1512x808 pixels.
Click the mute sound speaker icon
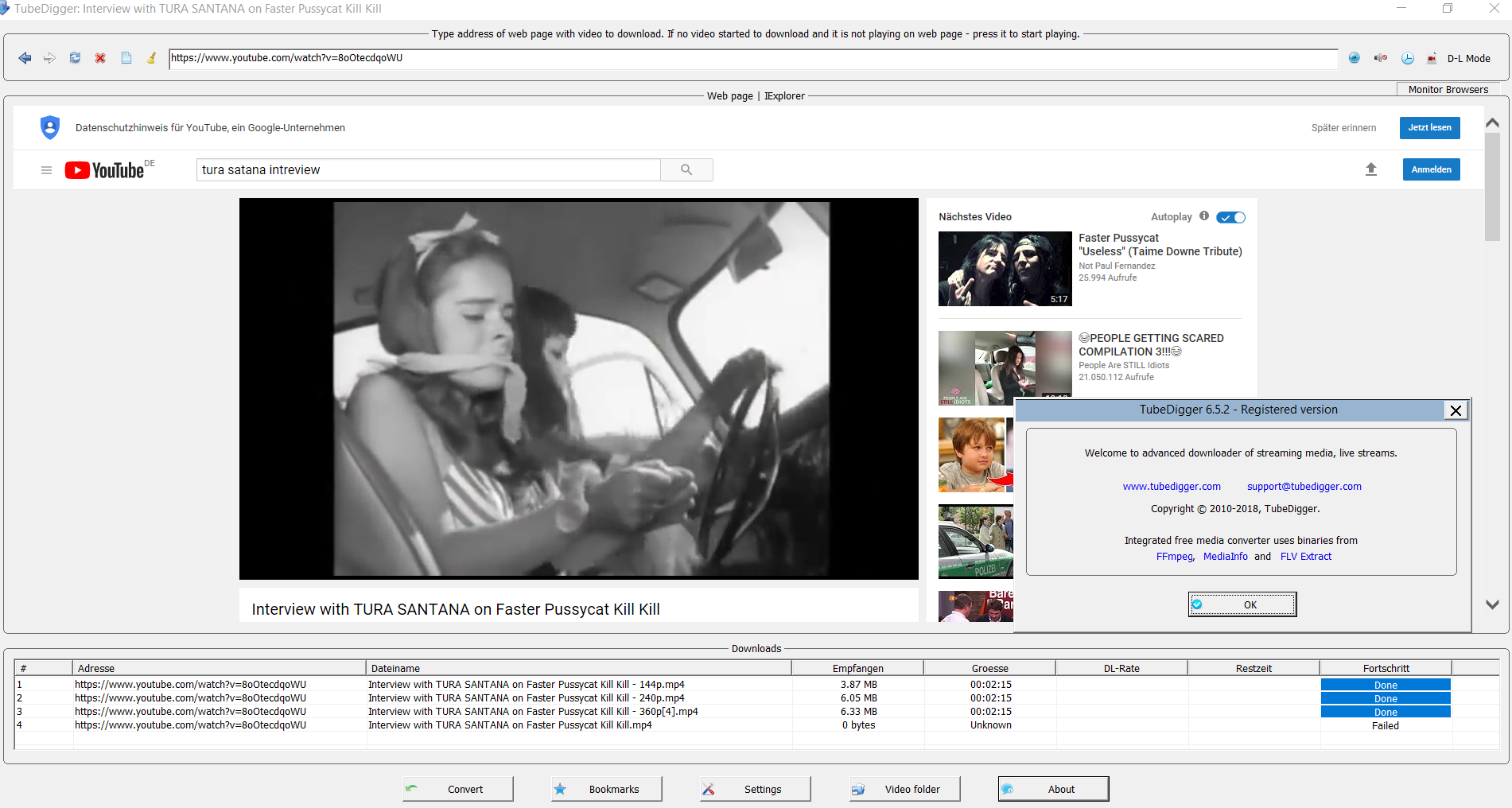click(x=1381, y=58)
